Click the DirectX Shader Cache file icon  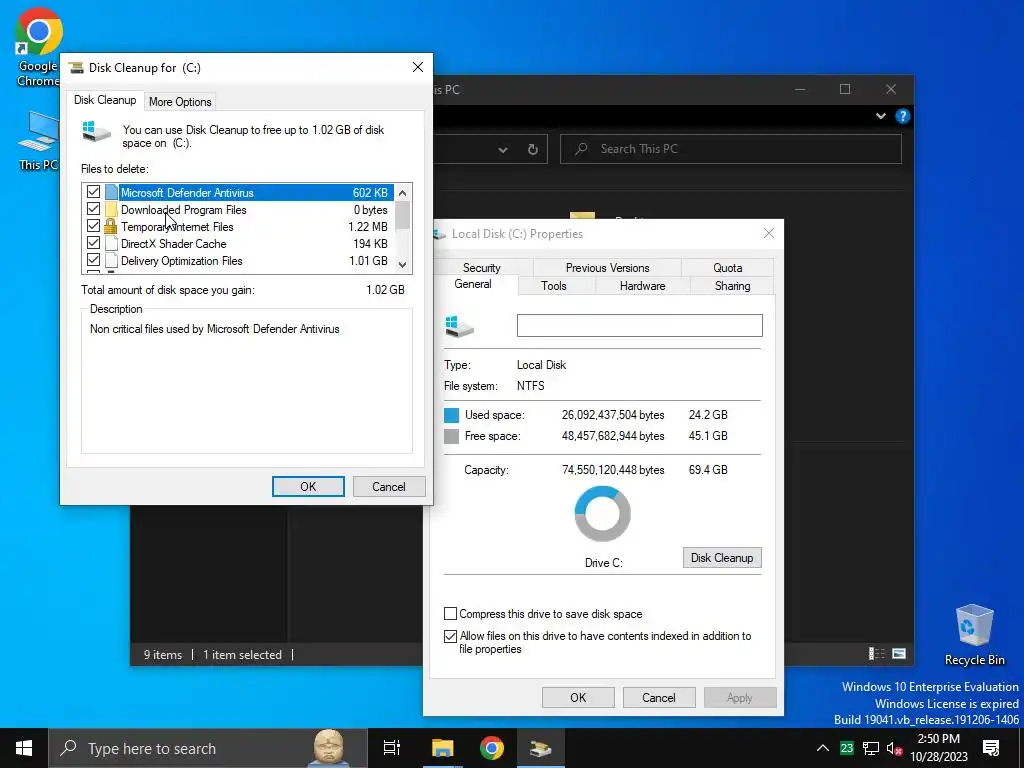click(x=111, y=244)
